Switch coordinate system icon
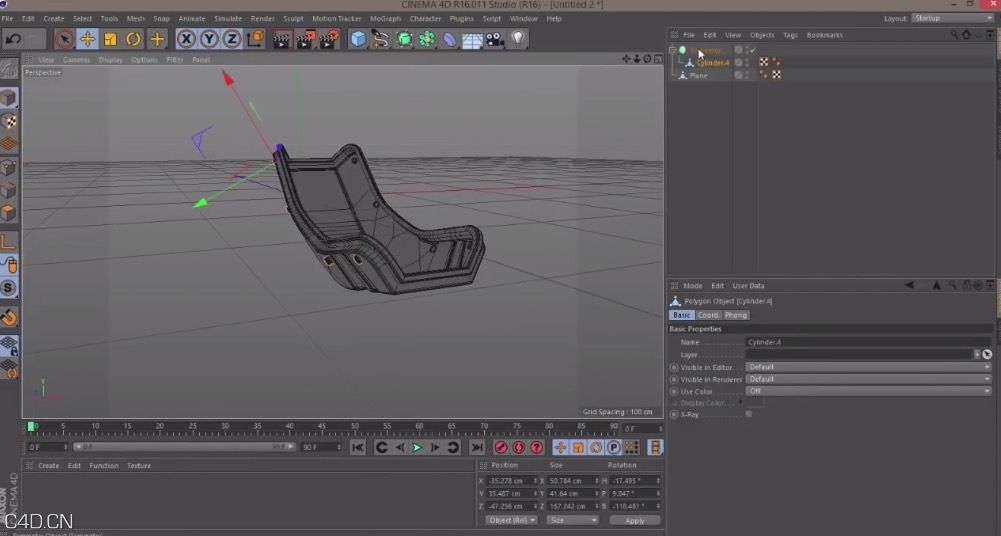The image size is (1001, 536). (255, 39)
